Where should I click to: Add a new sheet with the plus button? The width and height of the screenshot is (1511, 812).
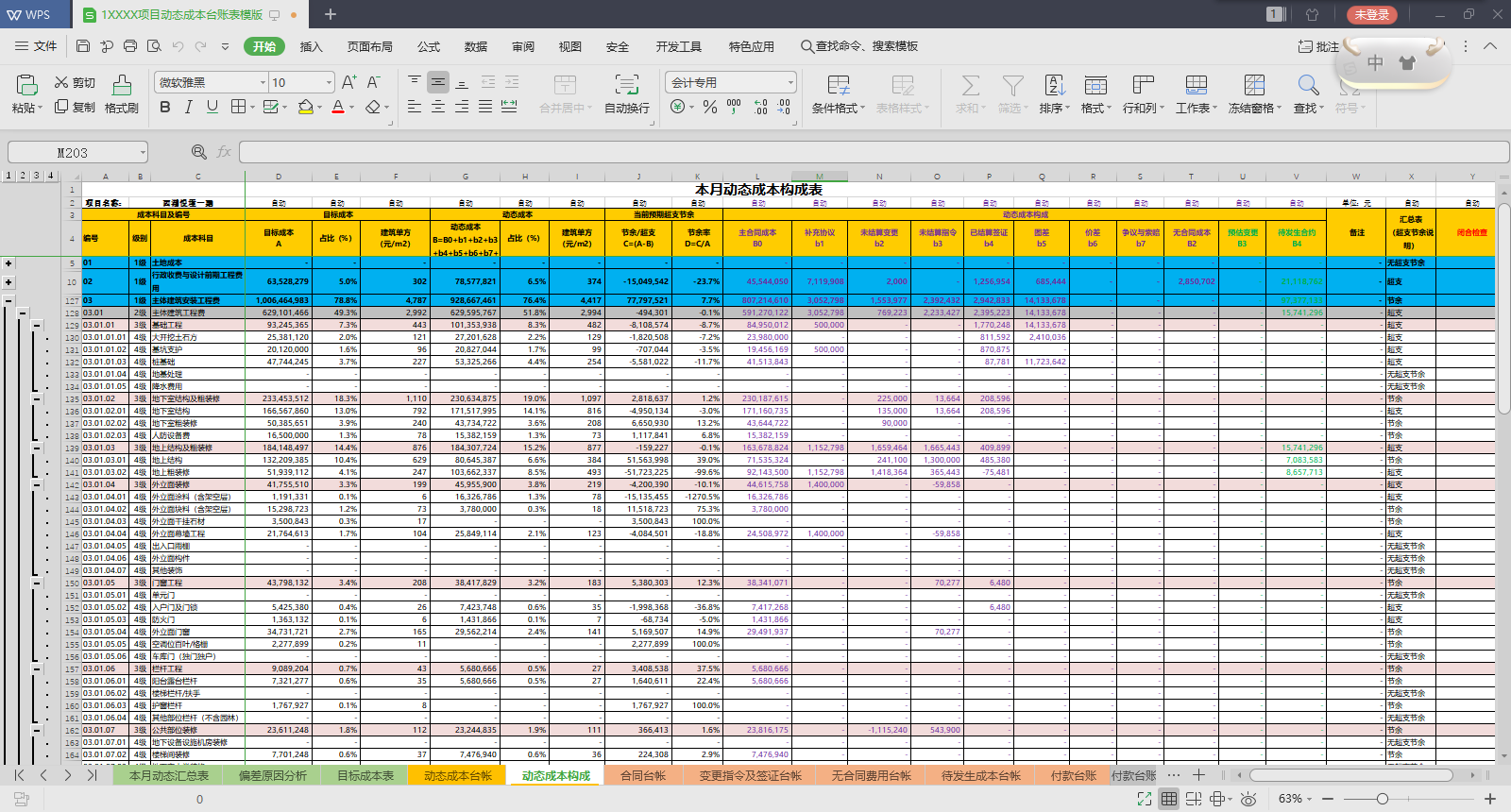point(1198,775)
